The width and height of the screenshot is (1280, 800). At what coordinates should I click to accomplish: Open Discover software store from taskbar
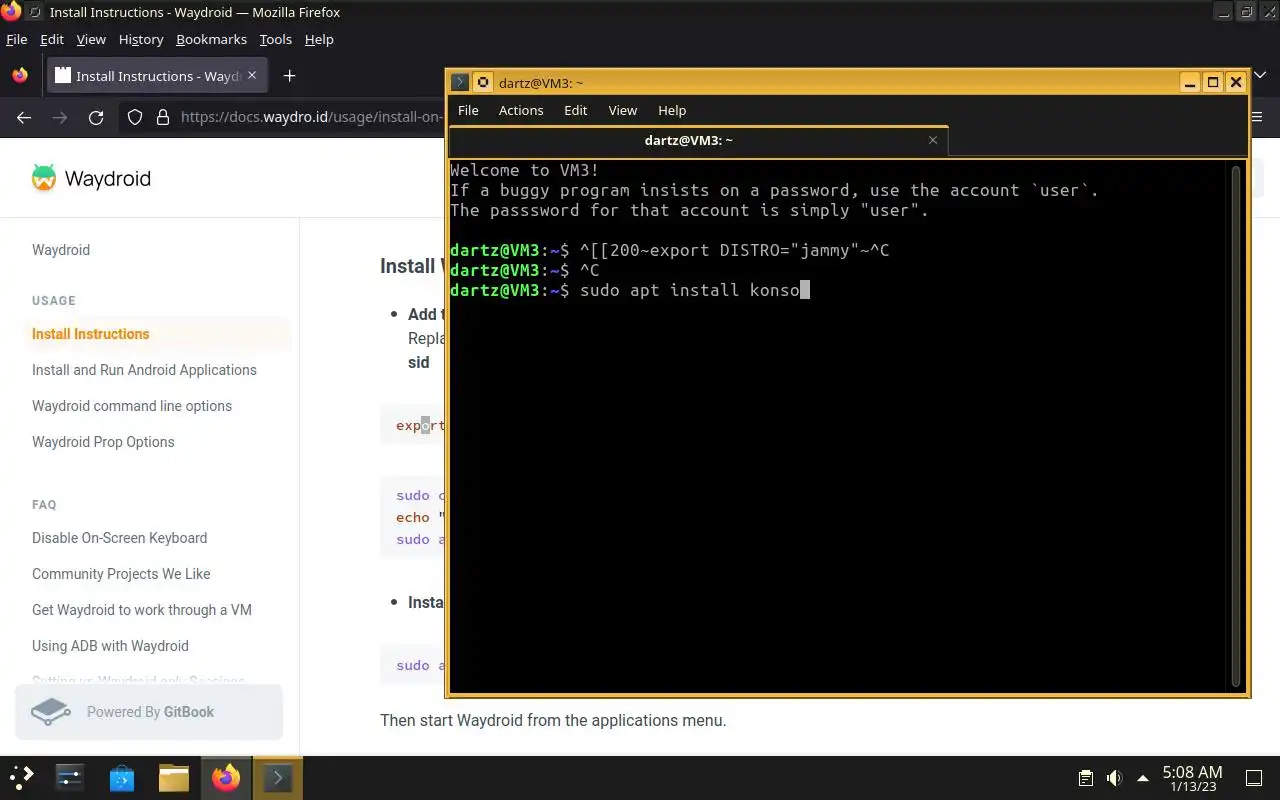(x=122, y=777)
